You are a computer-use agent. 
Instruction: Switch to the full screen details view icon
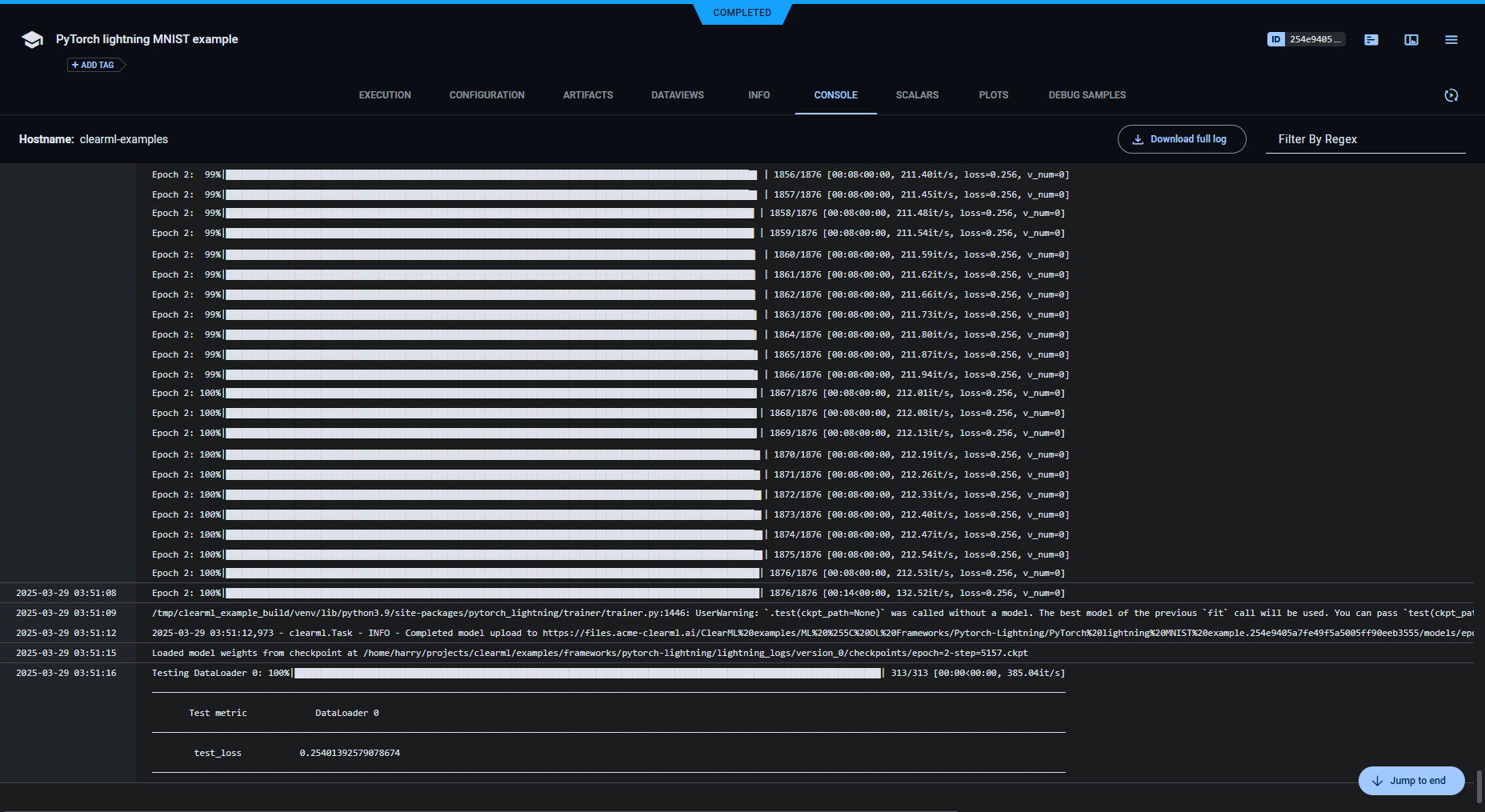coord(1411,40)
